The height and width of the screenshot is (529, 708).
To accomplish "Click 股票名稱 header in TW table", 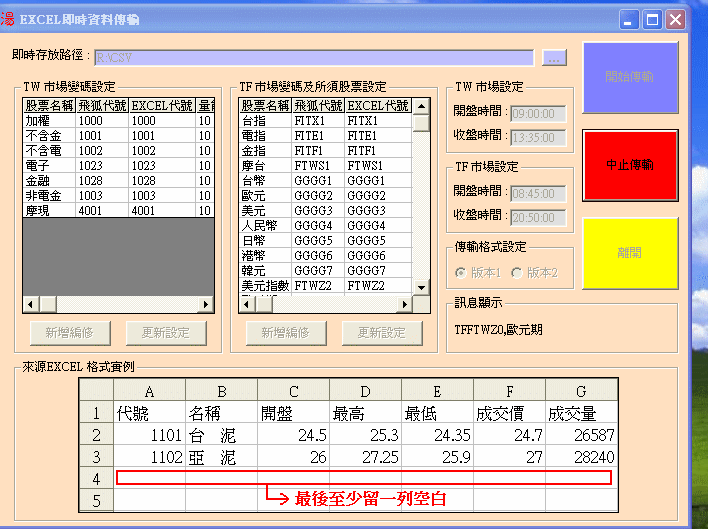I will coord(49,106).
